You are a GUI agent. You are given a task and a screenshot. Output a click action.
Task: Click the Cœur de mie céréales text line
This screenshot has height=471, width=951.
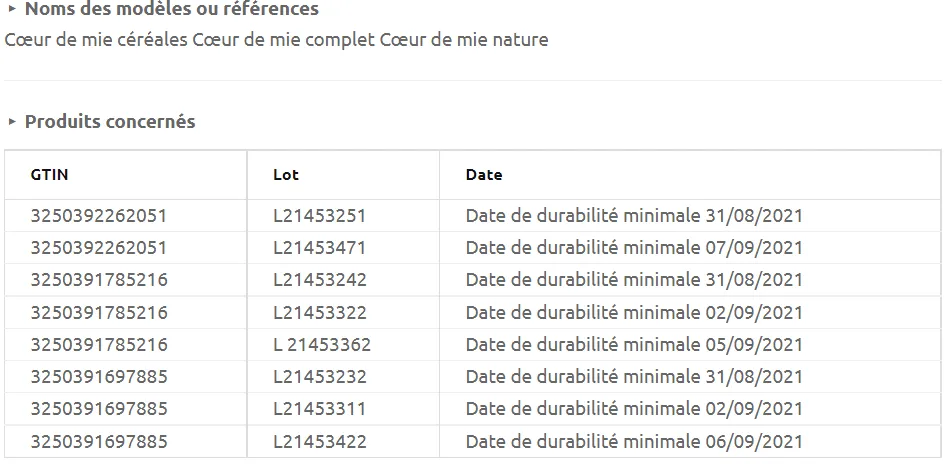click(276, 41)
